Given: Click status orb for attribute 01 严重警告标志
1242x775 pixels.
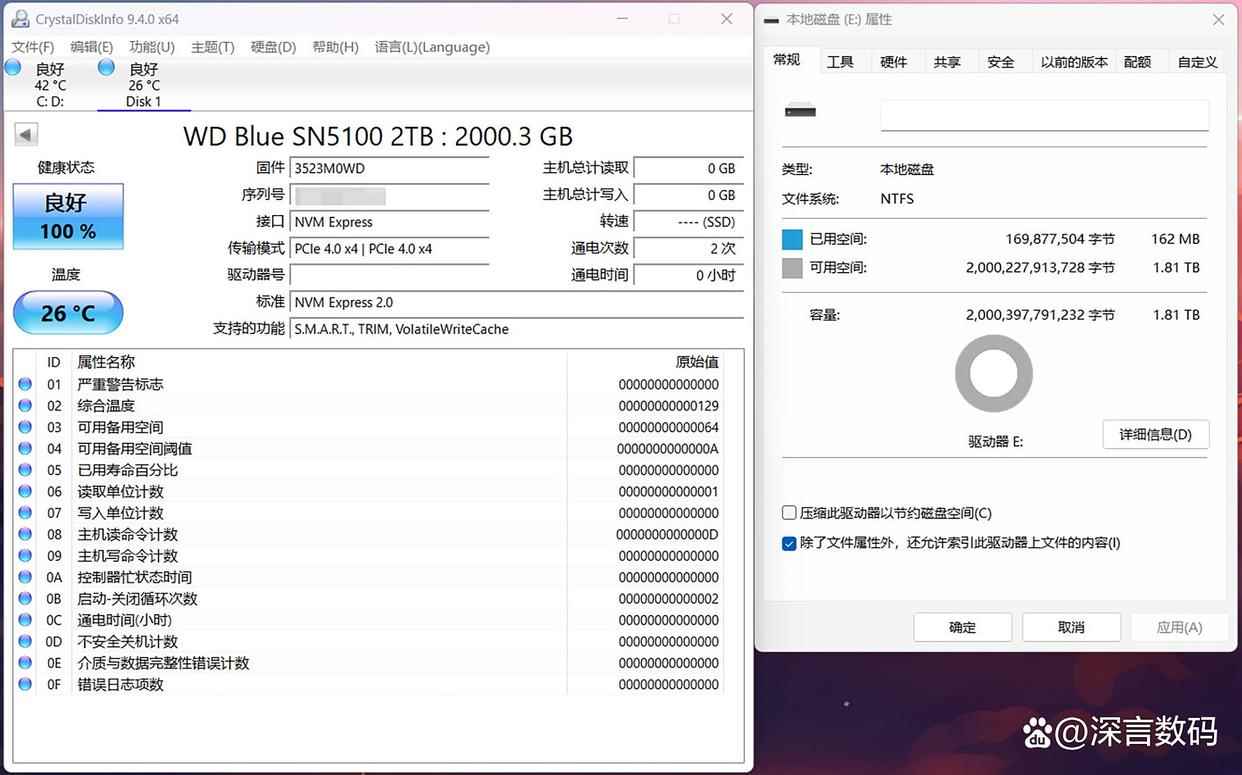Looking at the screenshot, I should tap(25, 384).
